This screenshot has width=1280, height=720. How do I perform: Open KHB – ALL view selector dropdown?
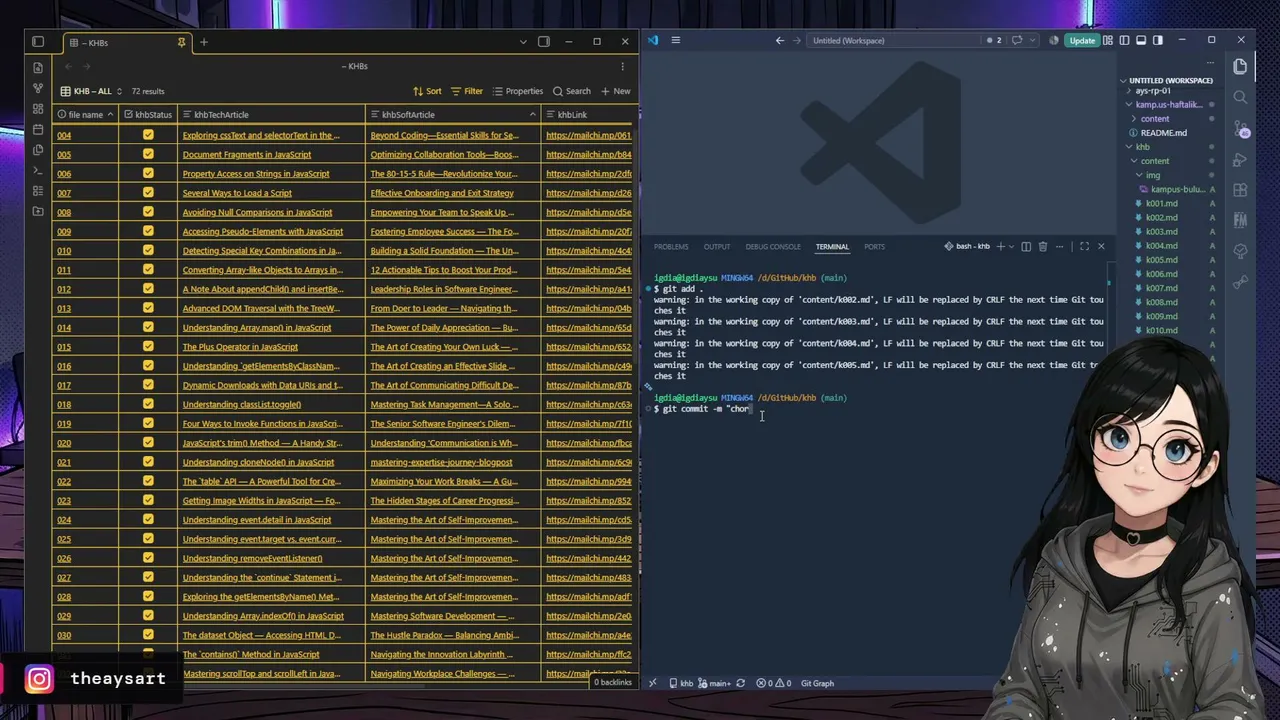click(x=91, y=91)
